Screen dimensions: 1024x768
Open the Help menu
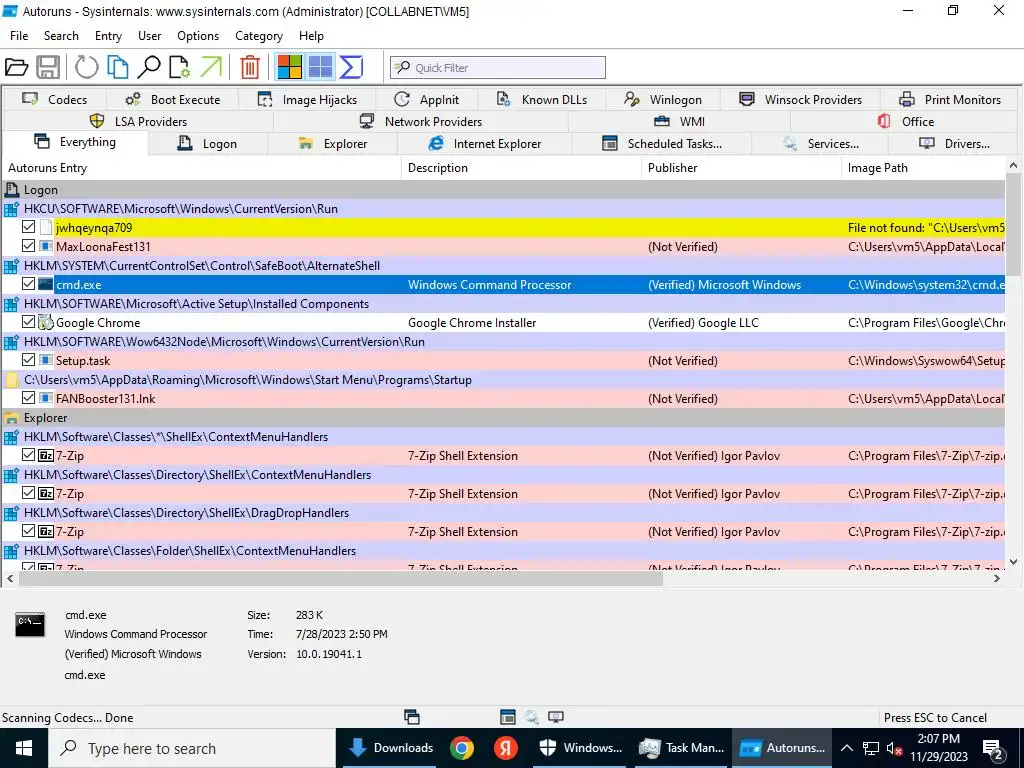click(312, 36)
